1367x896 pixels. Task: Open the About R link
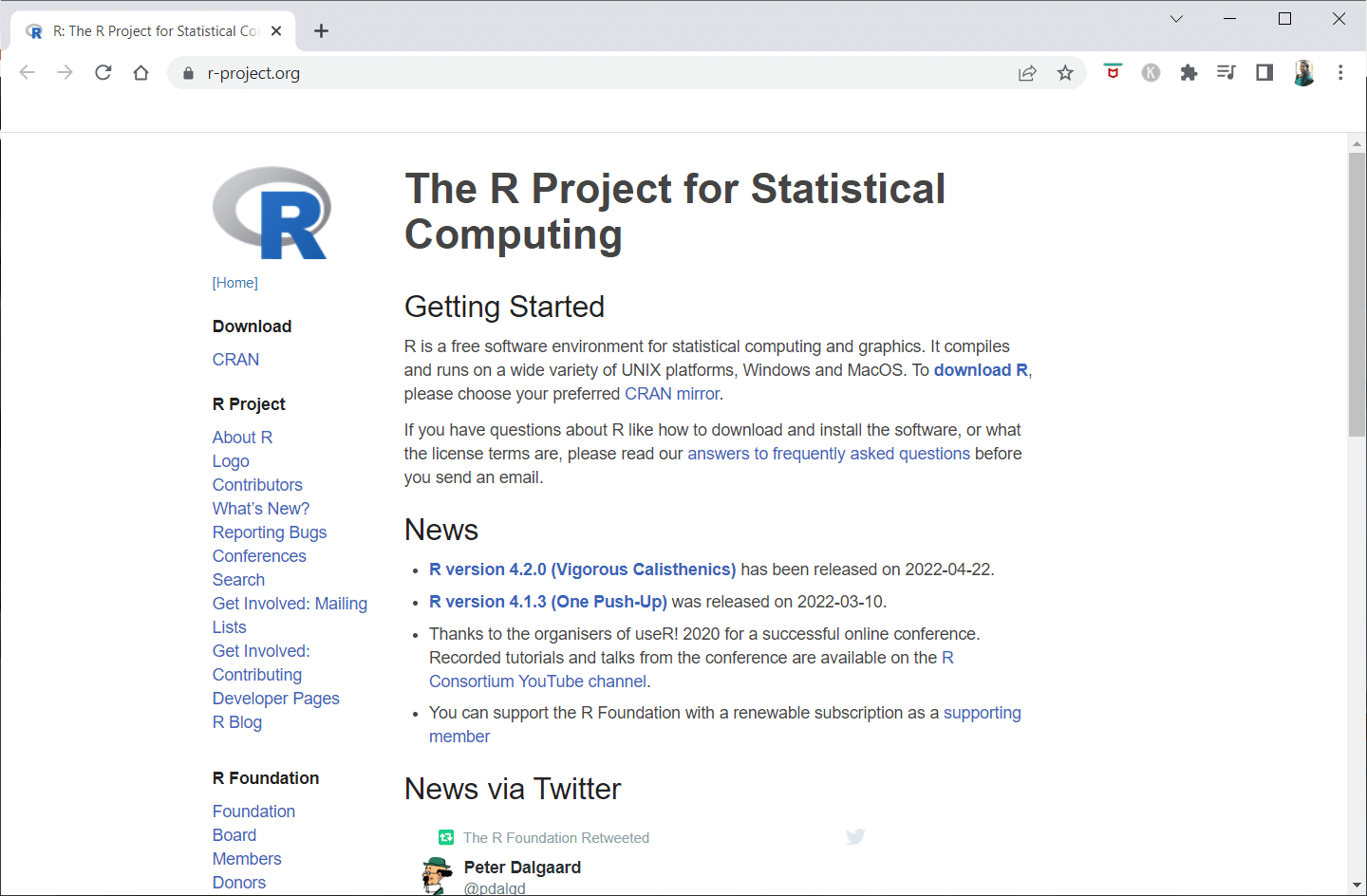[x=242, y=438]
